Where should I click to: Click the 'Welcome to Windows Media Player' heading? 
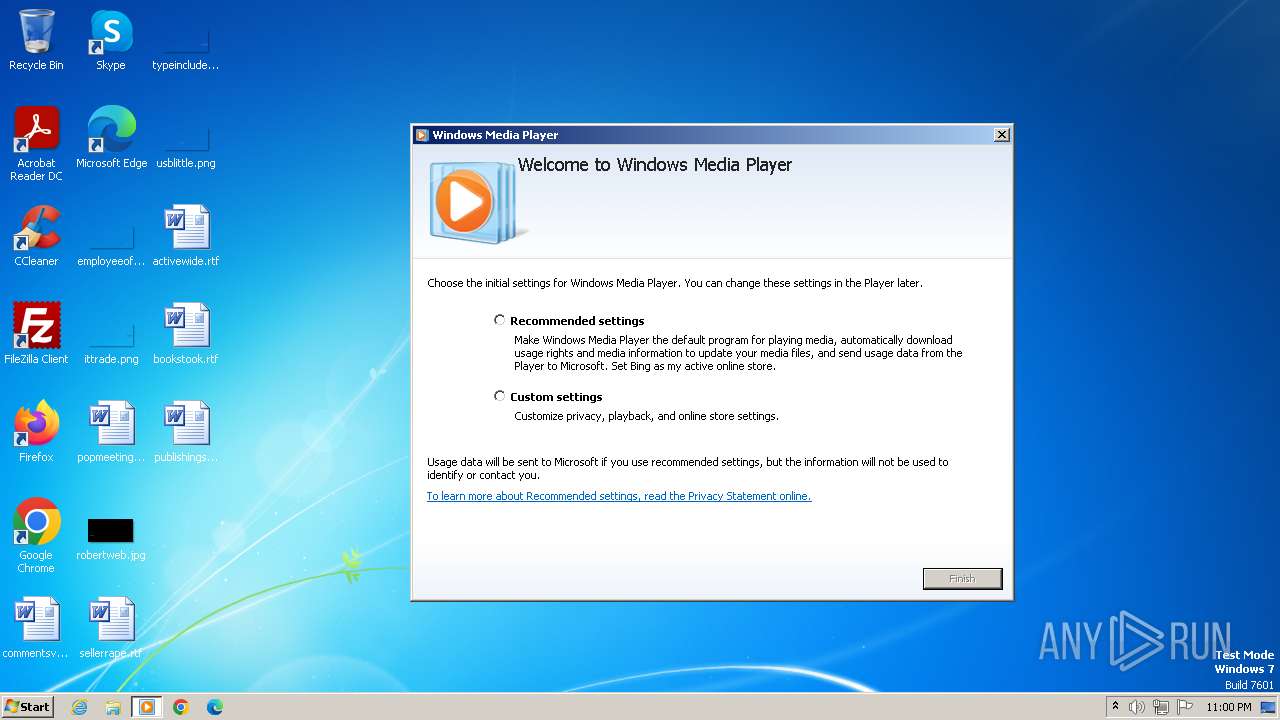tap(654, 165)
